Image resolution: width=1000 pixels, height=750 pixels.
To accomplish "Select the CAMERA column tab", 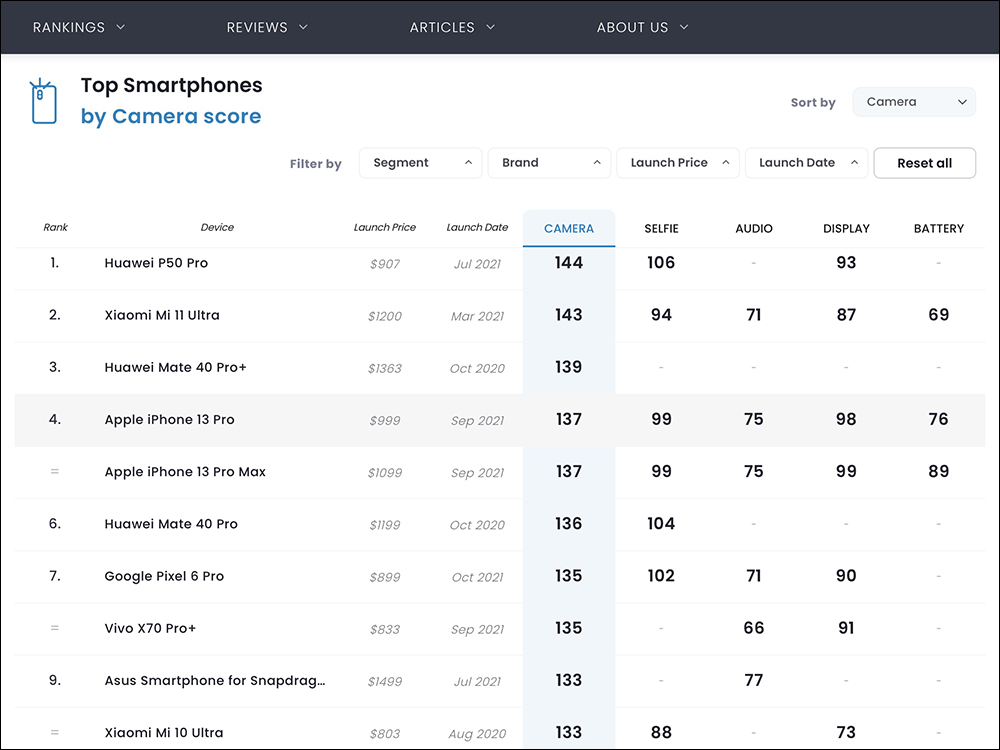I will pos(568,229).
